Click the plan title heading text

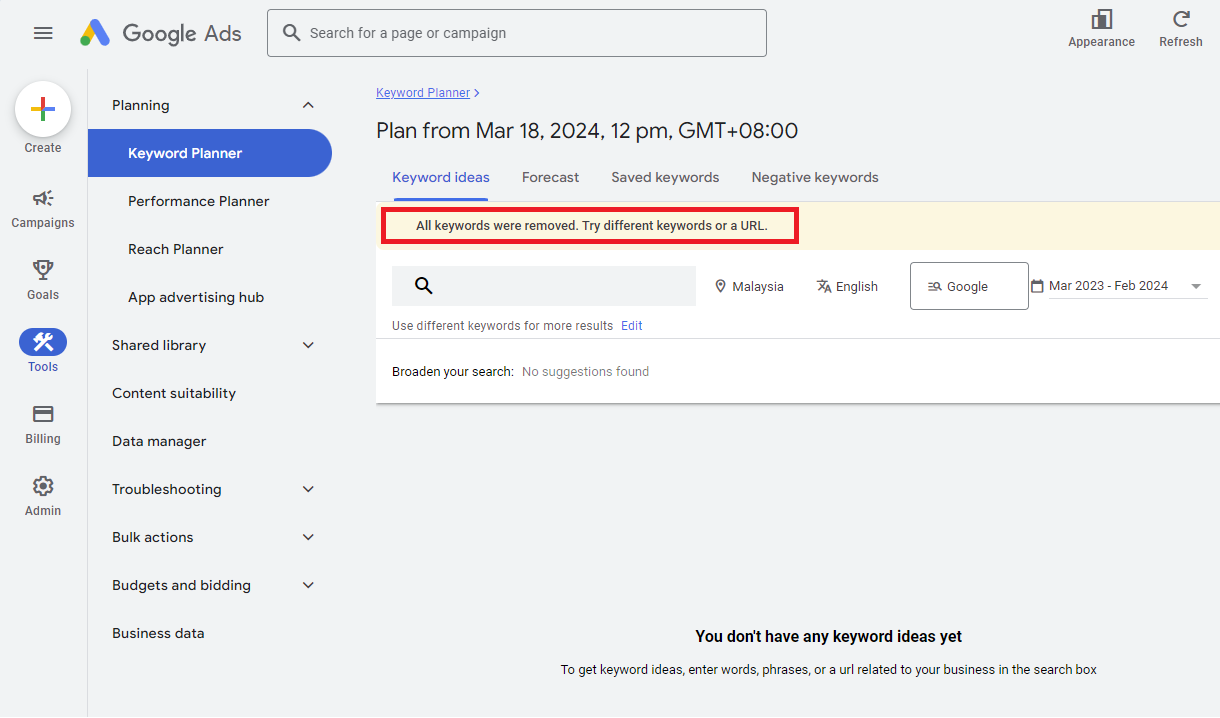[587, 131]
